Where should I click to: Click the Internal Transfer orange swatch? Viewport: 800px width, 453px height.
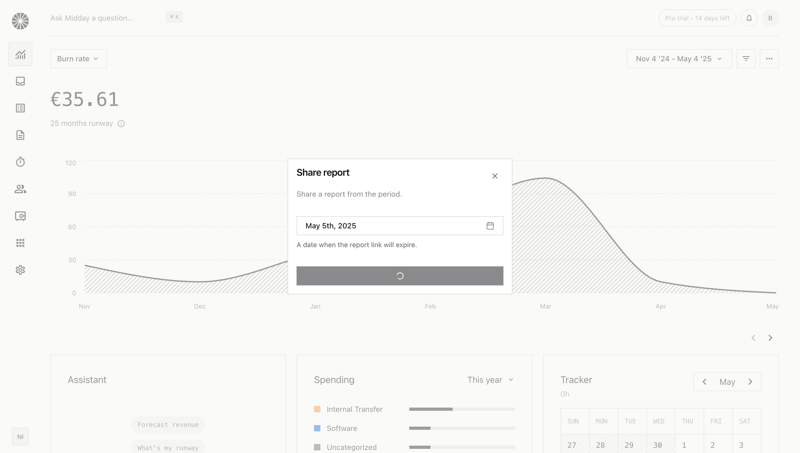tap(317, 409)
